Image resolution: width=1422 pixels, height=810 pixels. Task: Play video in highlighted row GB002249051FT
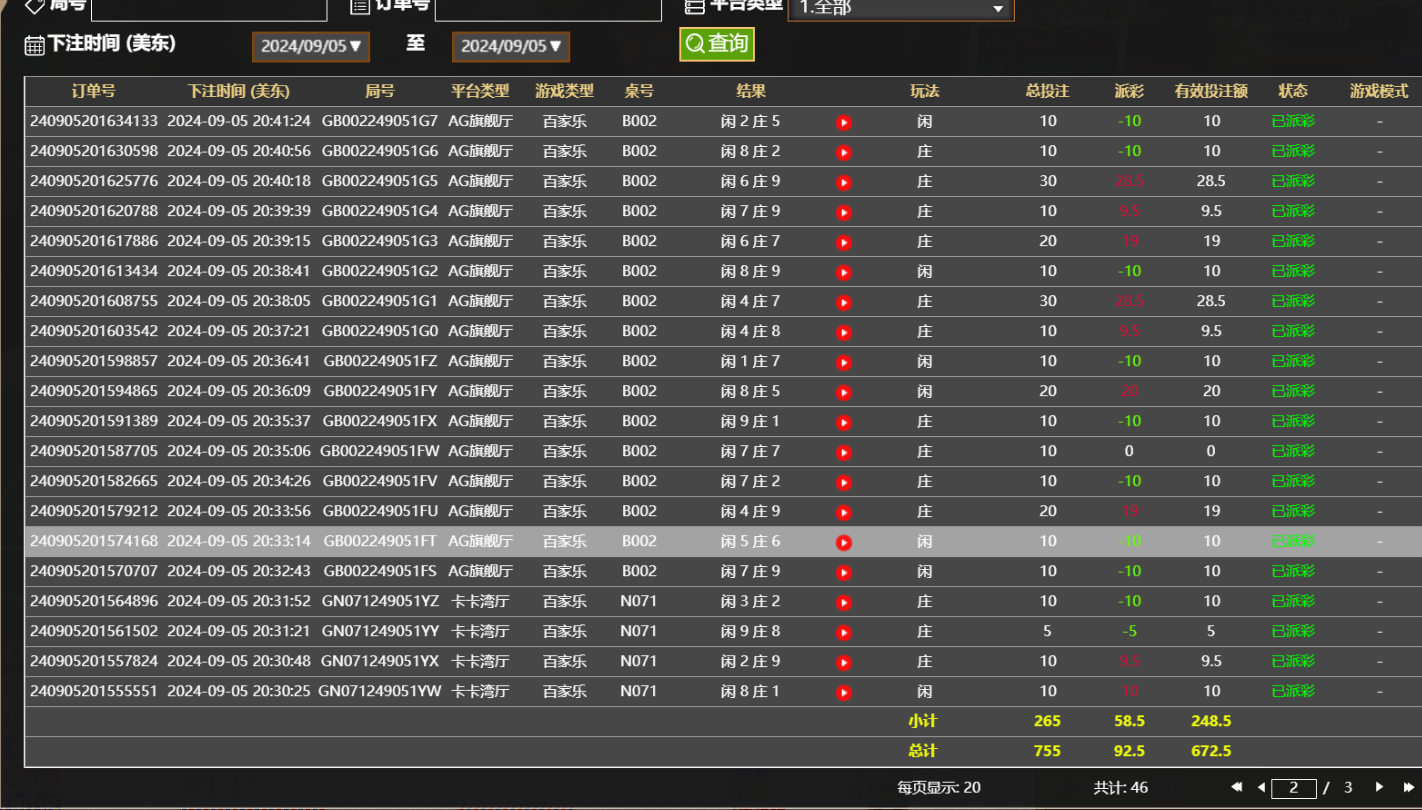[x=843, y=542]
